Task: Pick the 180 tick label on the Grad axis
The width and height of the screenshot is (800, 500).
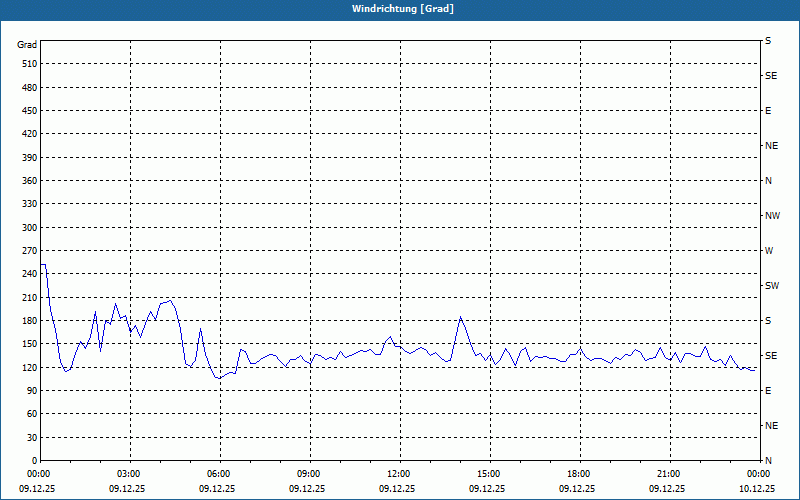Action: click(30, 321)
